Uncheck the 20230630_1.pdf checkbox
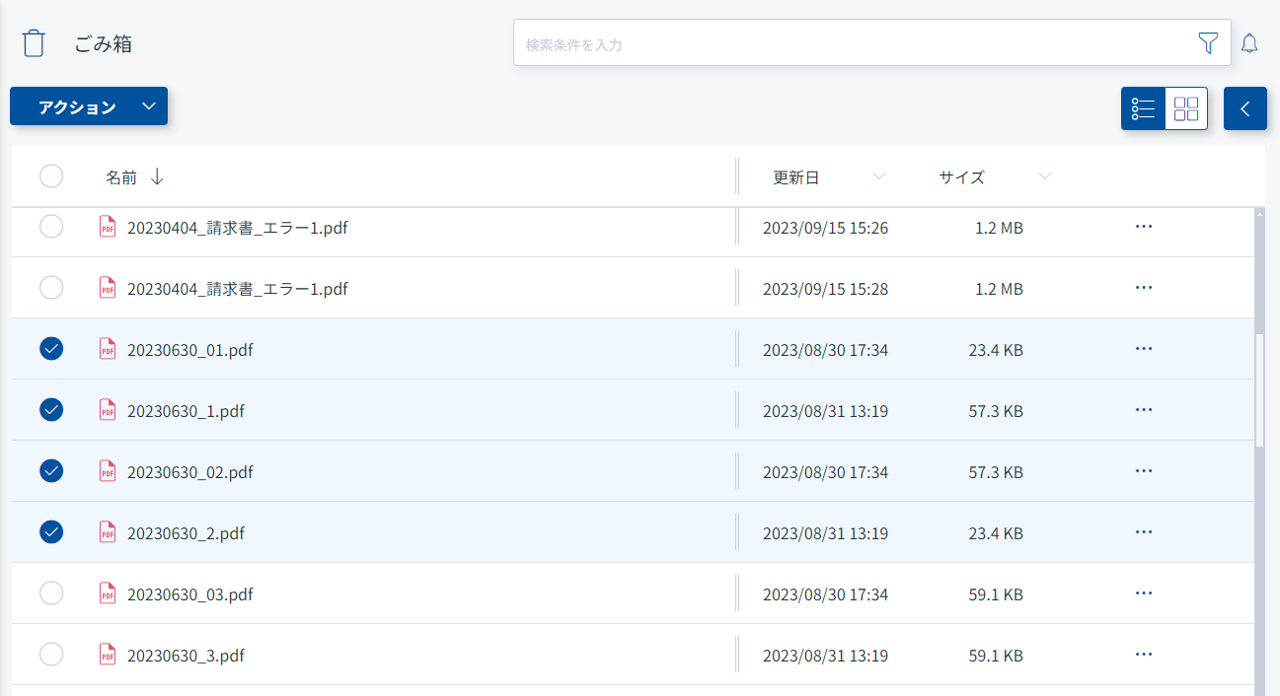This screenshot has width=1280, height=696. point(51,410)
